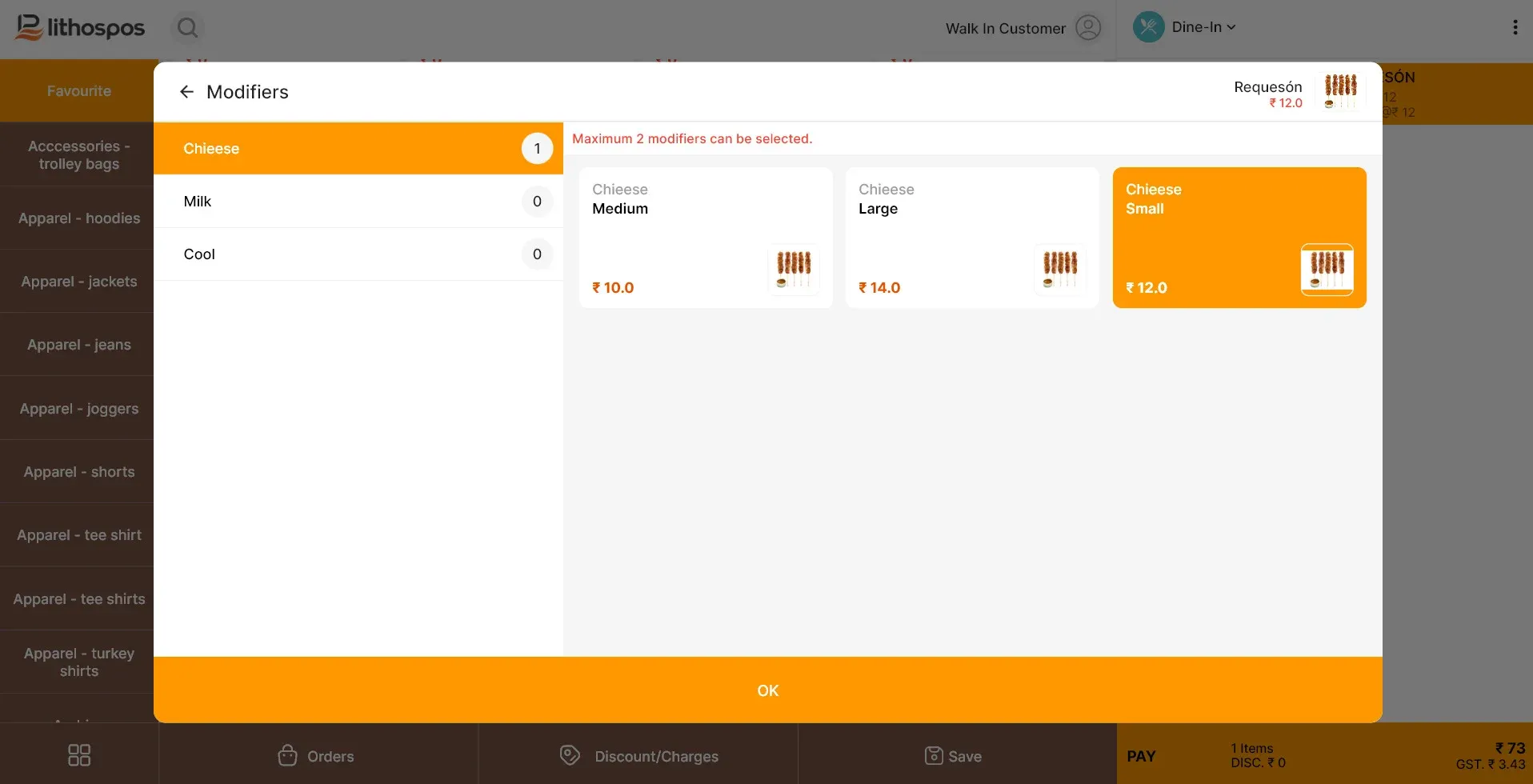Click the Orders basket icon
Image resolution: width=1533 pixels, height=784 pixels.
coord(287,755)
